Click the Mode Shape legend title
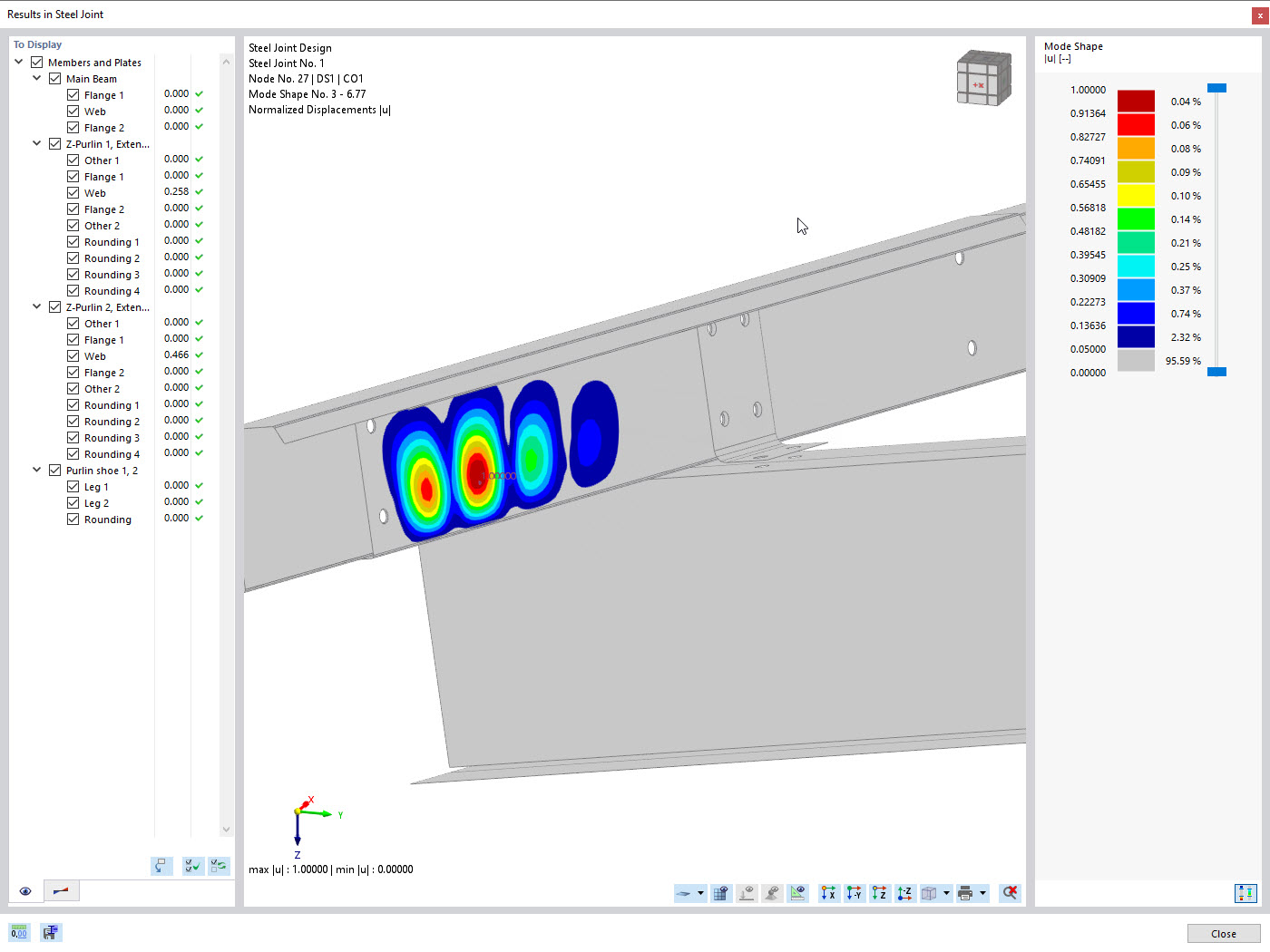 click(1073, 46)
